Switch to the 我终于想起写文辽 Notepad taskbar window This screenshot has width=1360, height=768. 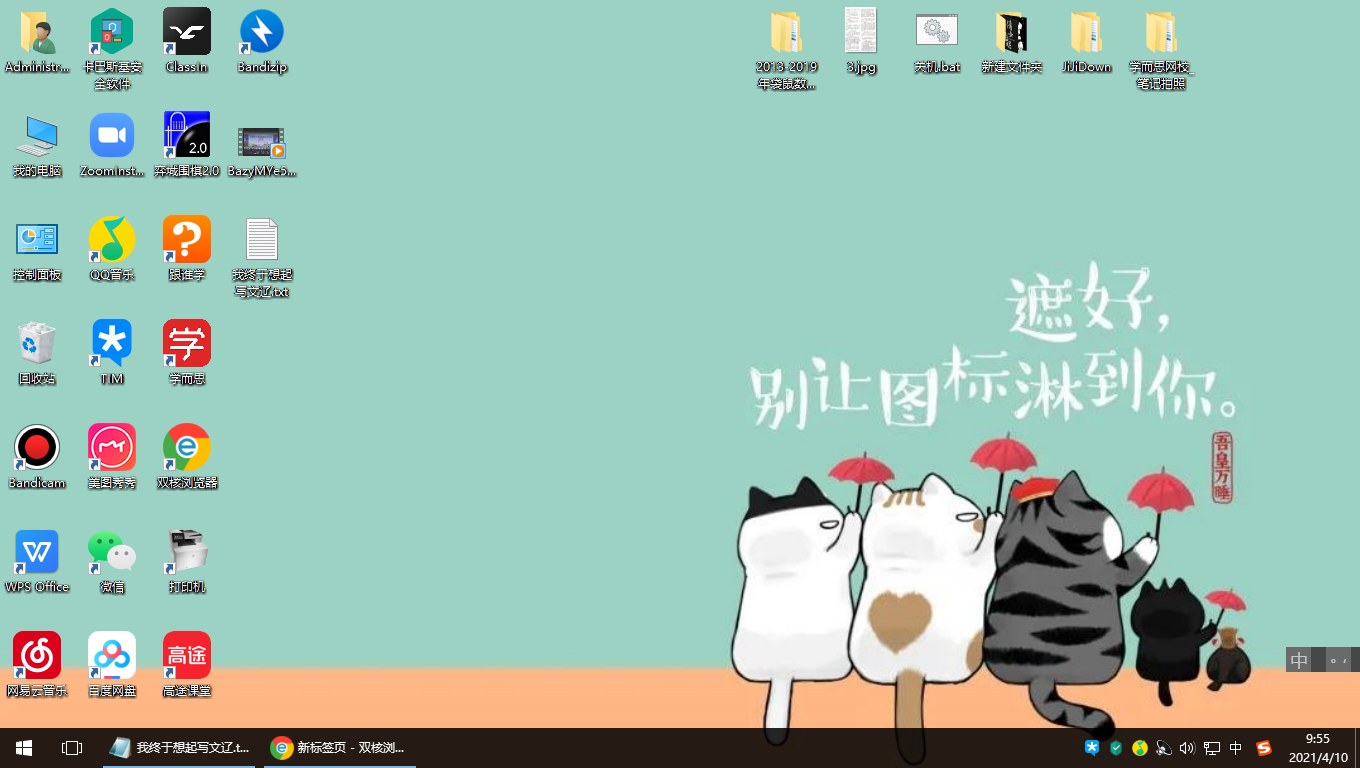[x=181, y=748]
